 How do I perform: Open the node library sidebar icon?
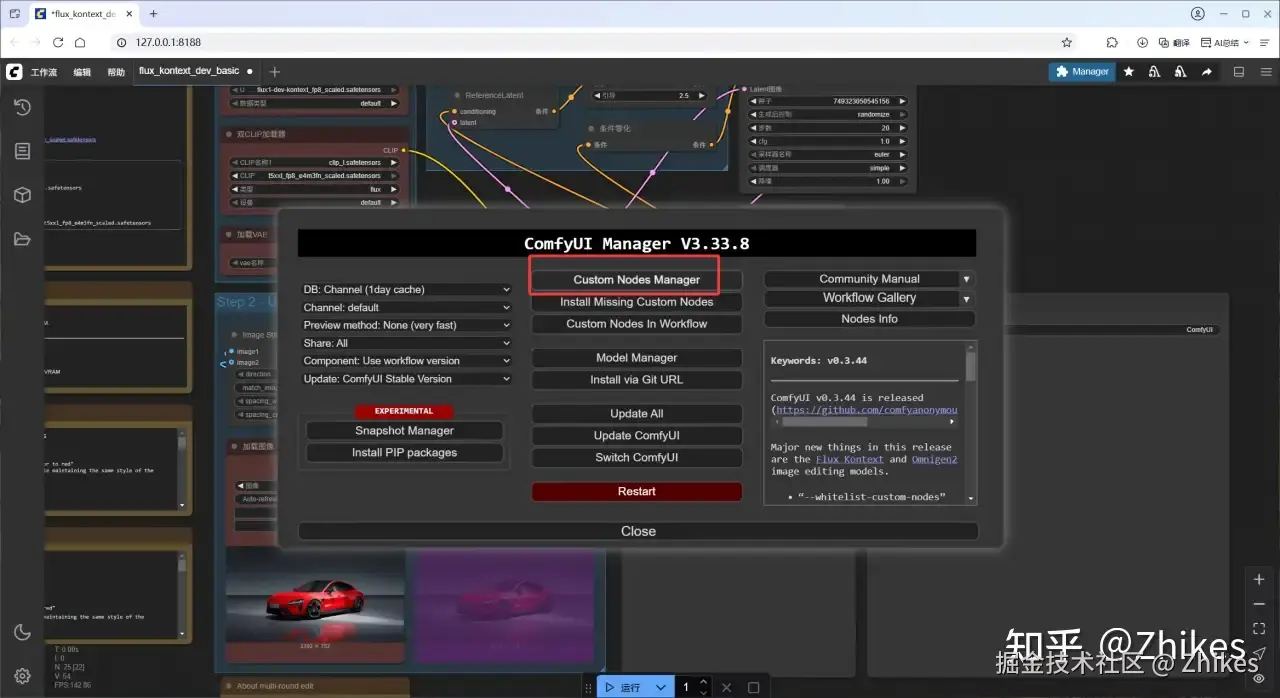[x=22, y=151]
